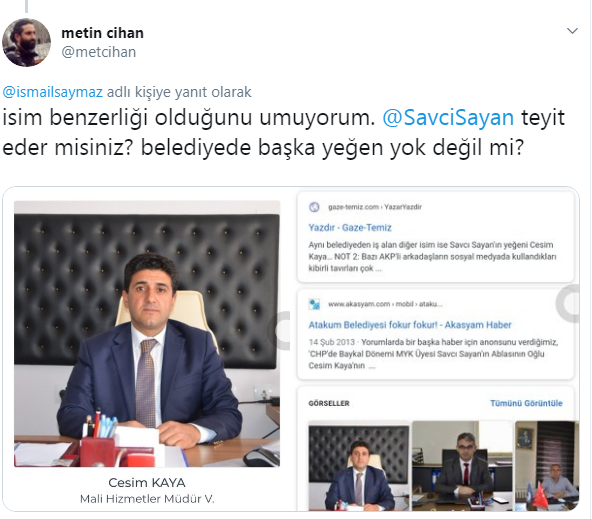Image resolution: width=592 pixels, height=519 pixels.
Task: Open first image result with black headboard
Action: pyautogui.click(x=359, y=466)
